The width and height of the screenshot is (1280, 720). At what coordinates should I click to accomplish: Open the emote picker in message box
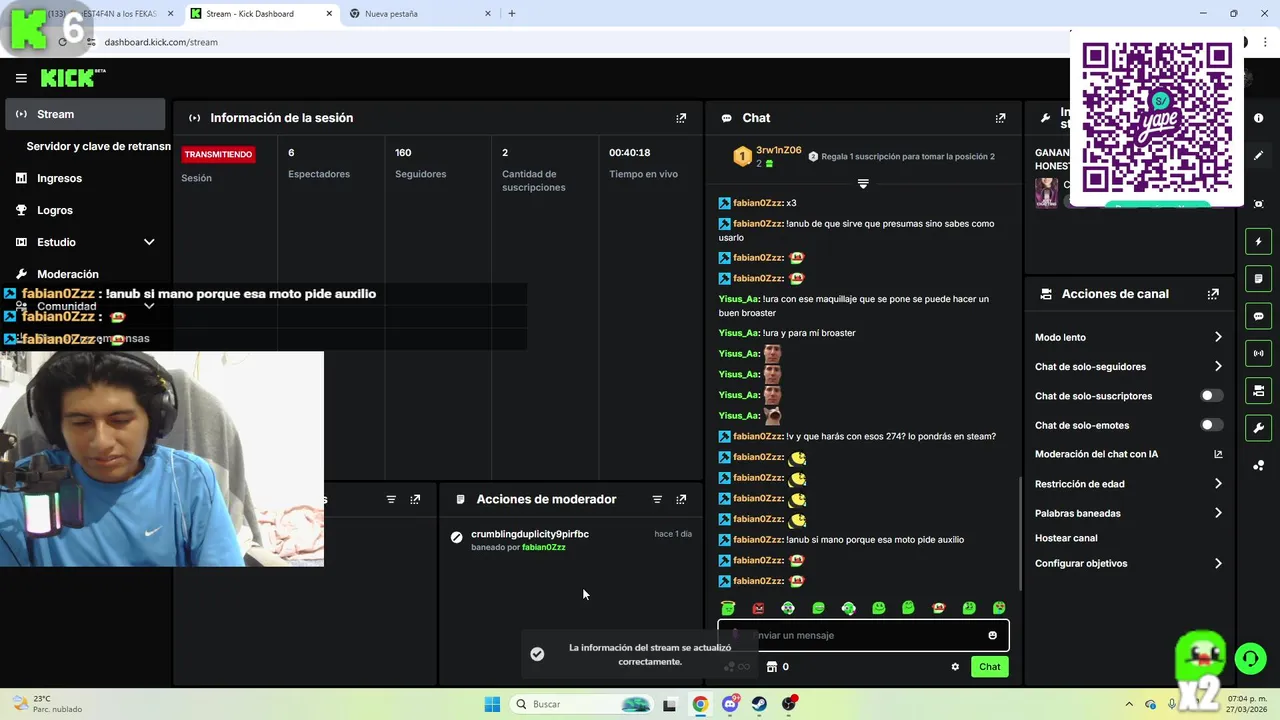point(992,635)
